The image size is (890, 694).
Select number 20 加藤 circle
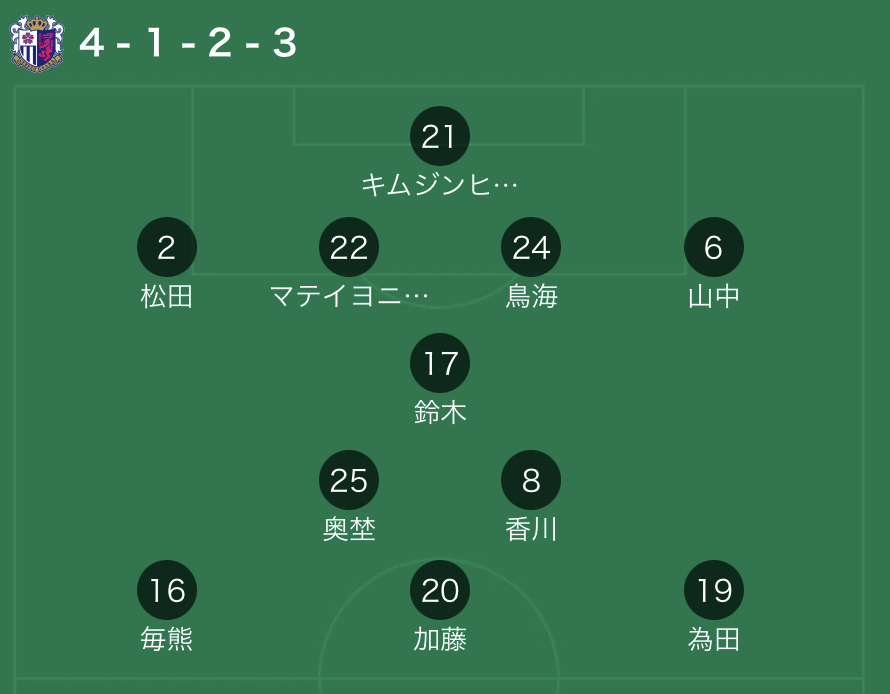click(440, 590)
